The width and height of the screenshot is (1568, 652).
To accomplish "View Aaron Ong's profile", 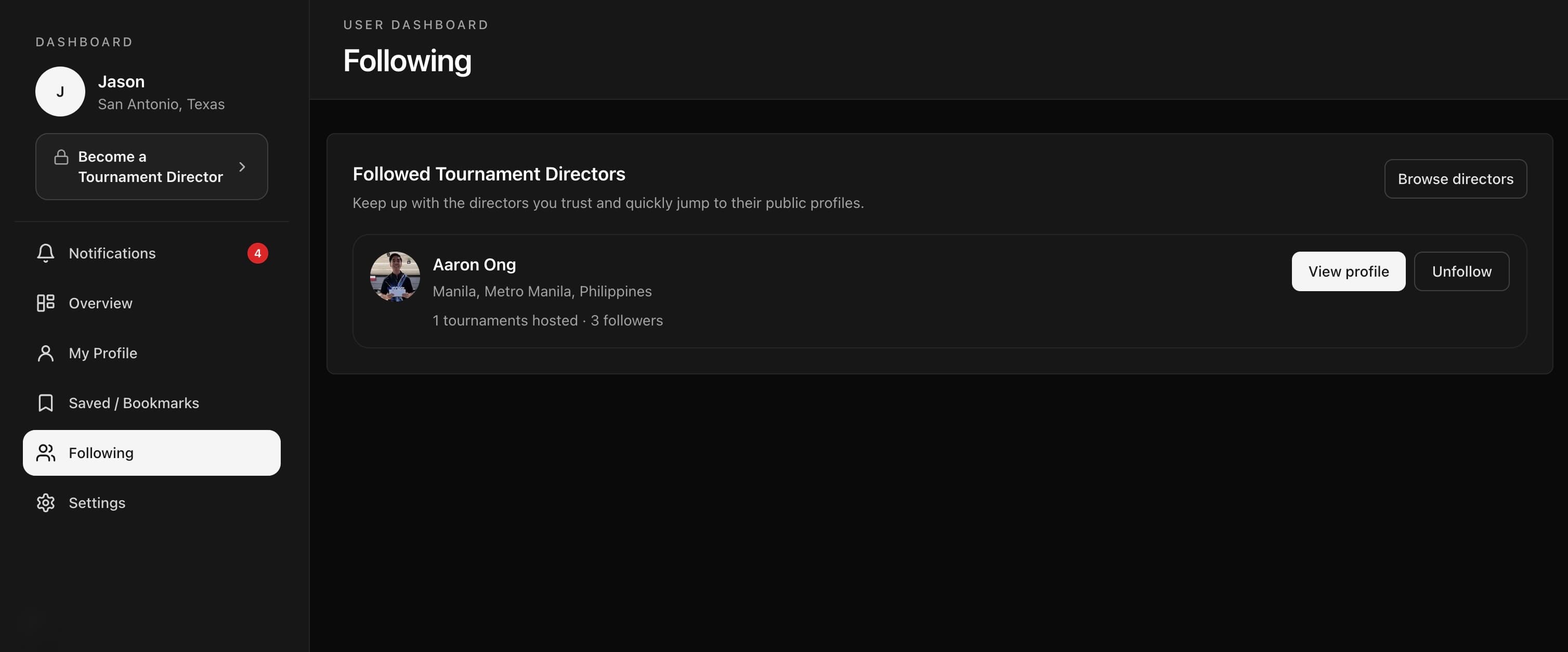I will [x=1348, y=271].
